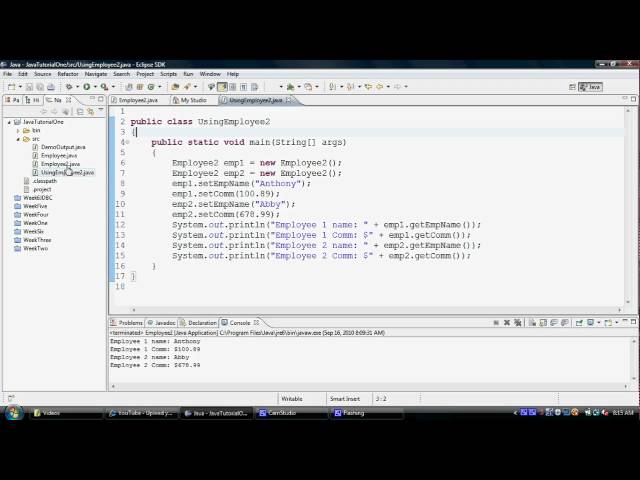Click Remove All Terminated Launches icon

(x=518, y=322)
